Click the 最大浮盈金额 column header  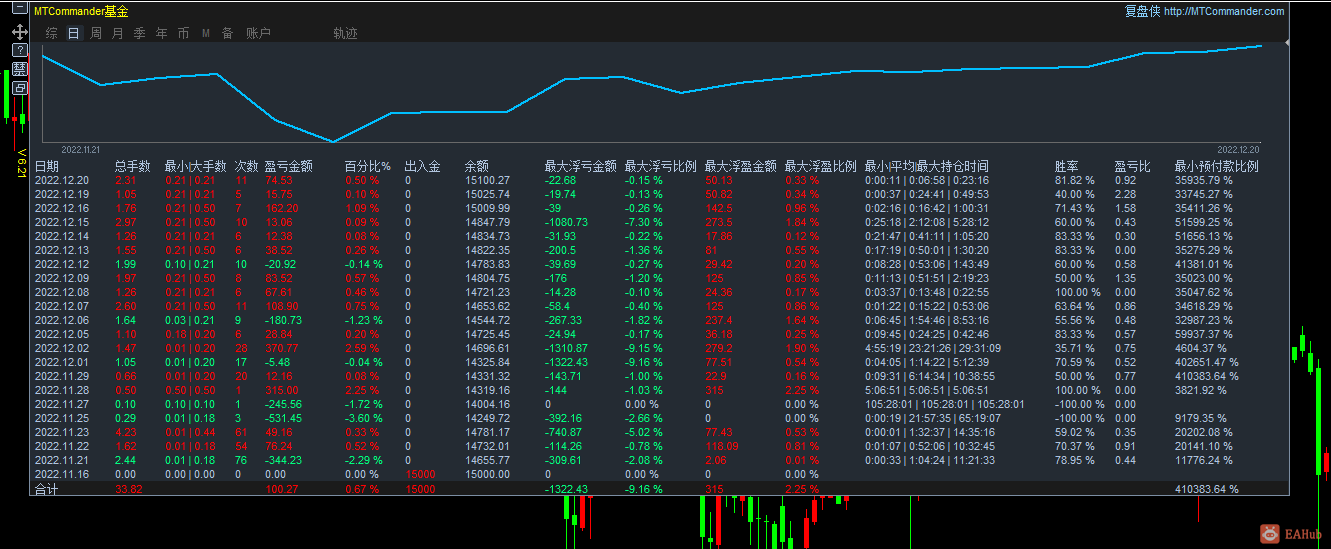click(741, 166)
